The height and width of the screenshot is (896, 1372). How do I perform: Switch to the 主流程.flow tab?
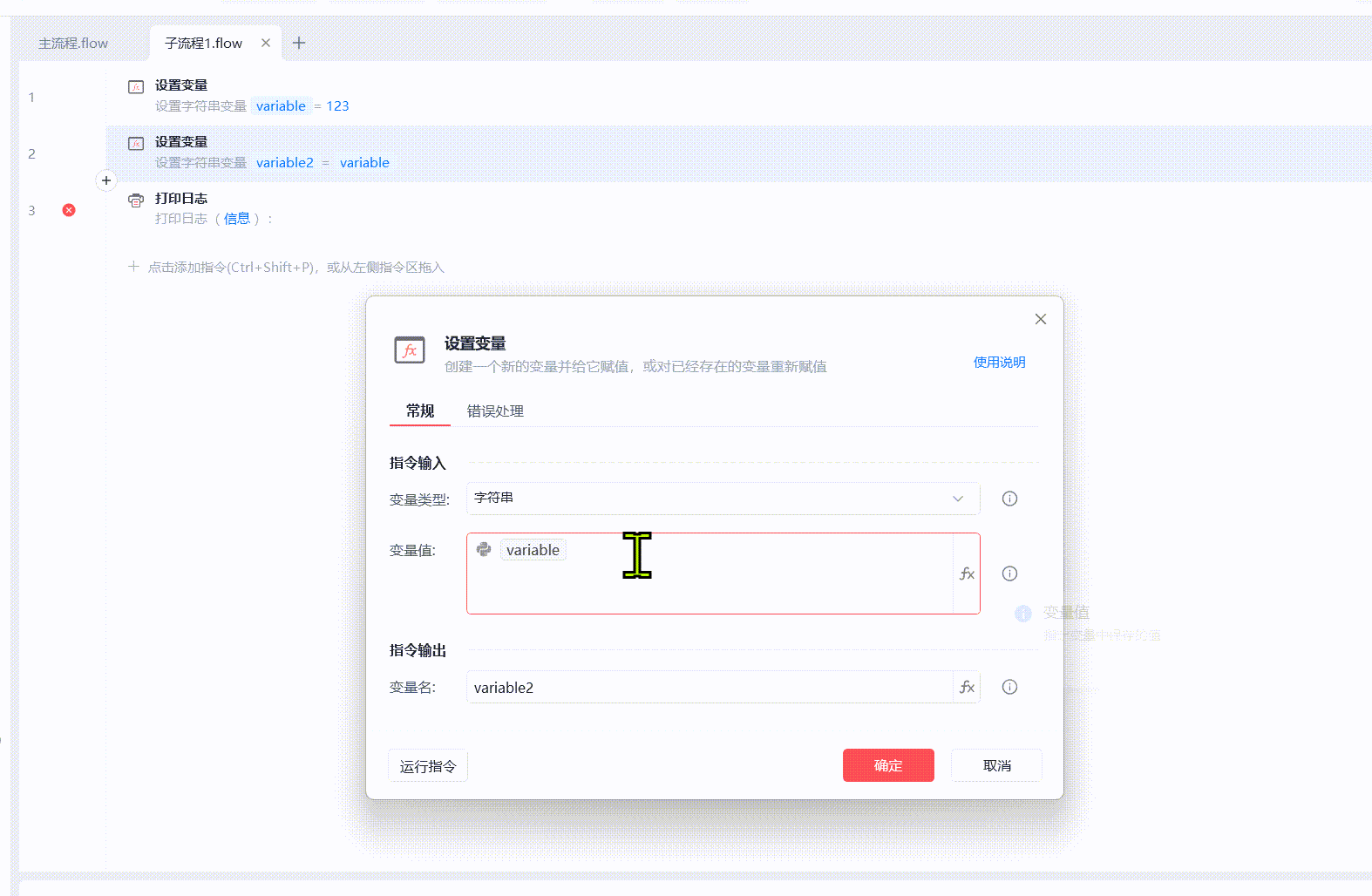(73, 44)
